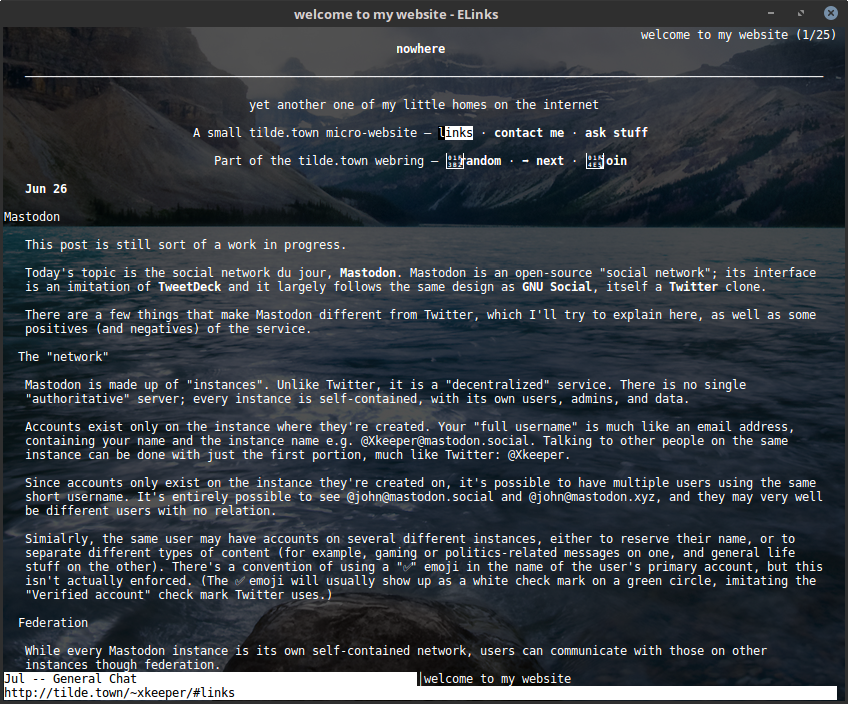The image size is (848, 704).
Task: Click the arrow symbol before "next"
Action: (525, 161)
